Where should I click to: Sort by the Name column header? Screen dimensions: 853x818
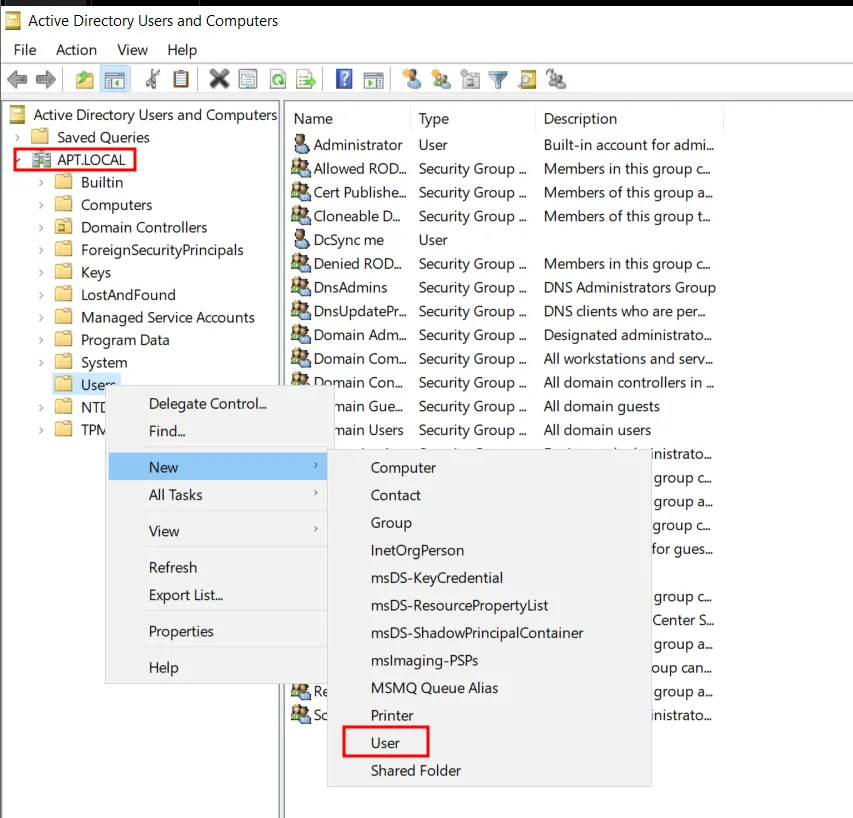(x=350, y=119)
